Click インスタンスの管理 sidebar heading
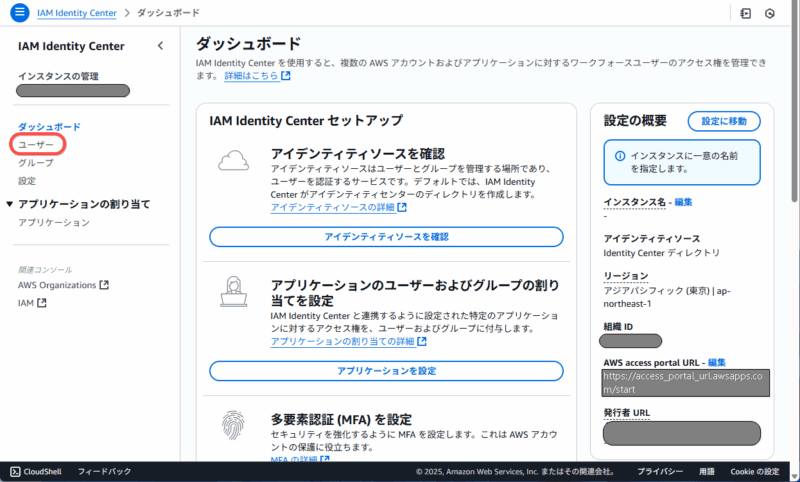This screenshot has width=800, height=482. [58, 77]
